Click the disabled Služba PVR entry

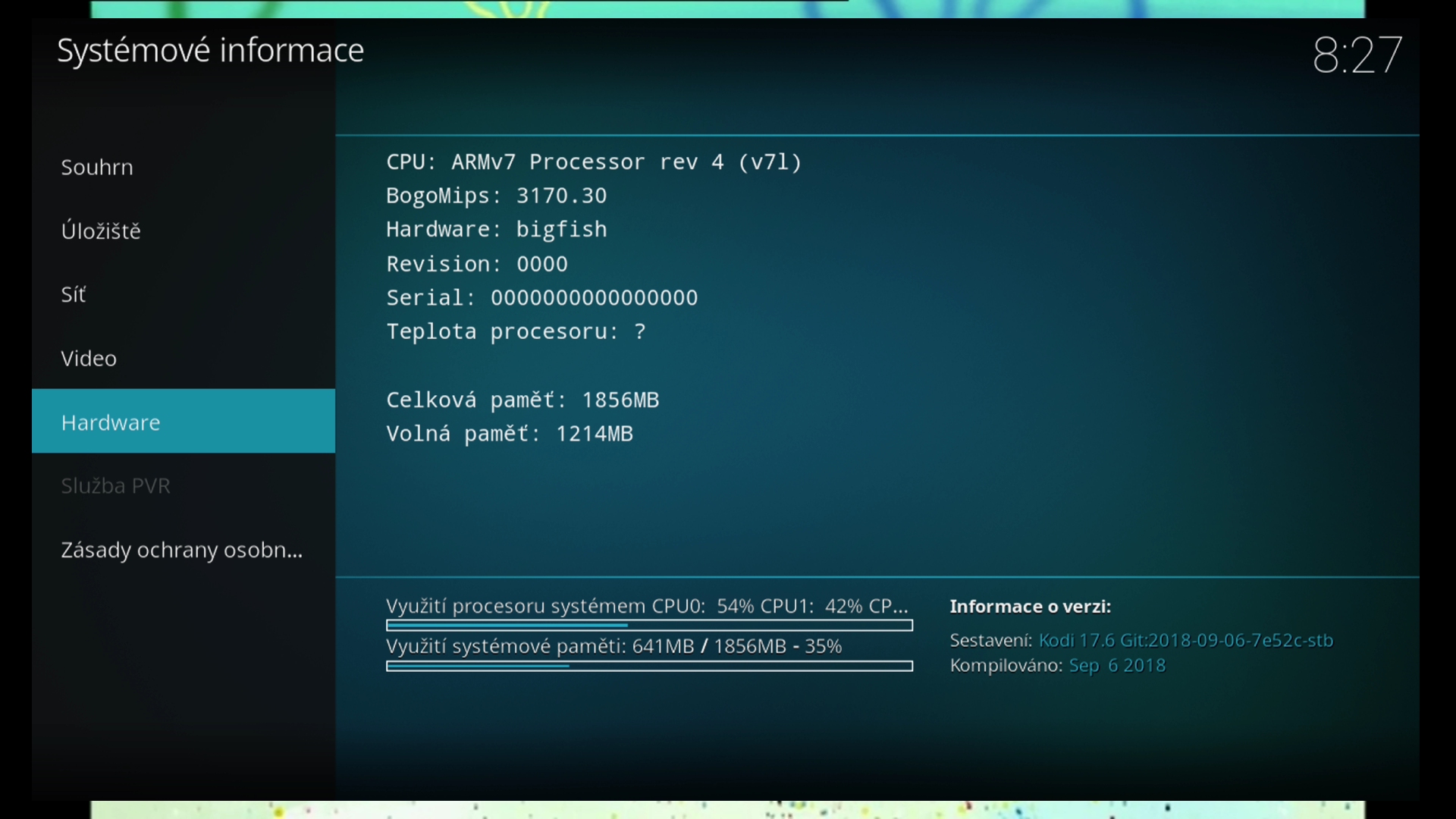[x=115, y=485]
